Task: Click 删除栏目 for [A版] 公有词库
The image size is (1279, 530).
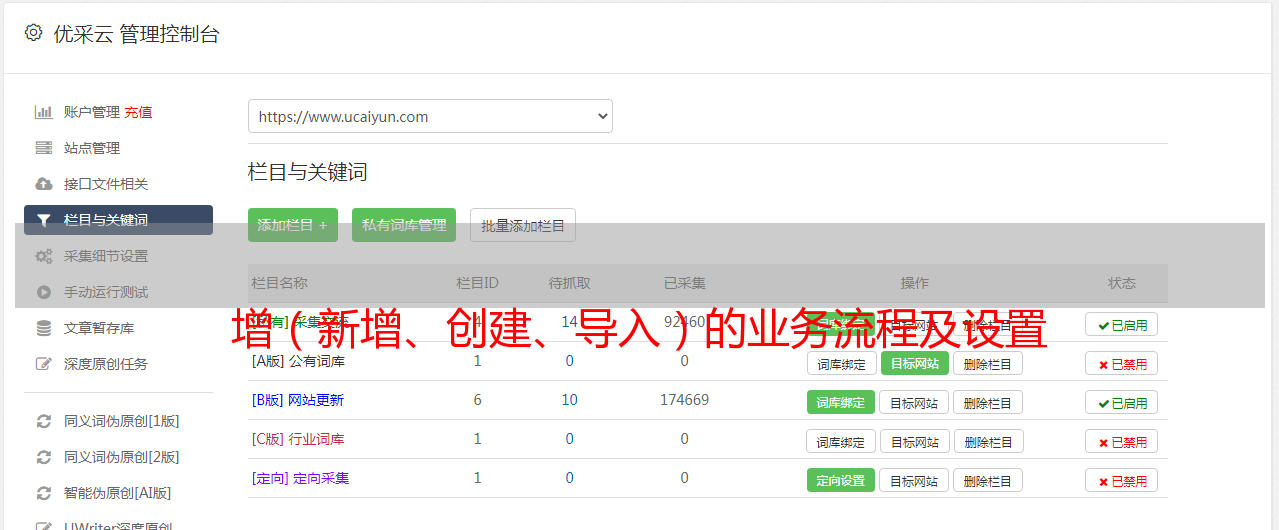Action: pos(987,363)
